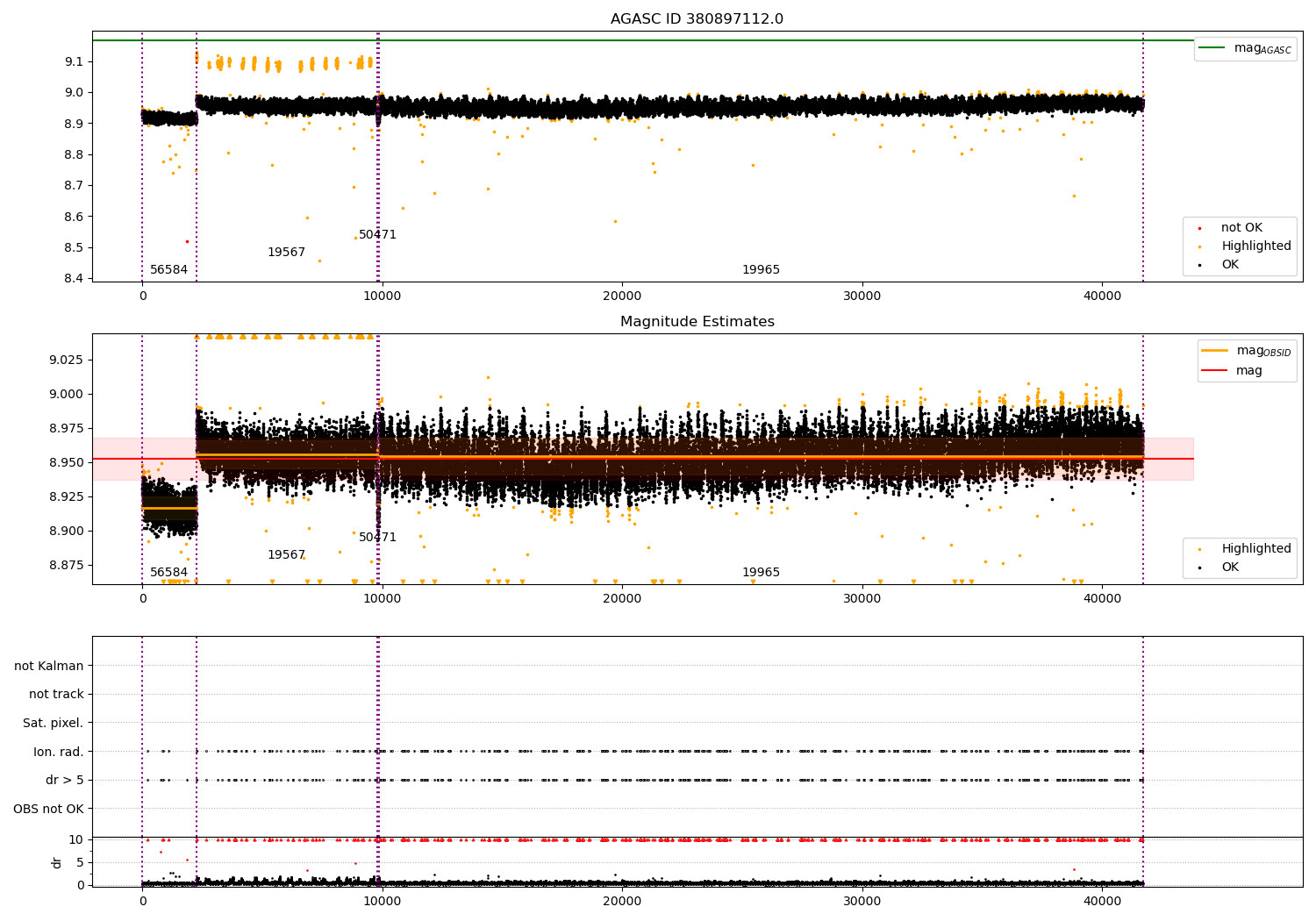The width and height of the screenshot is (1316, 921).
Task: Click the orange mag OBSID legend line
Action: [1215, 351]
